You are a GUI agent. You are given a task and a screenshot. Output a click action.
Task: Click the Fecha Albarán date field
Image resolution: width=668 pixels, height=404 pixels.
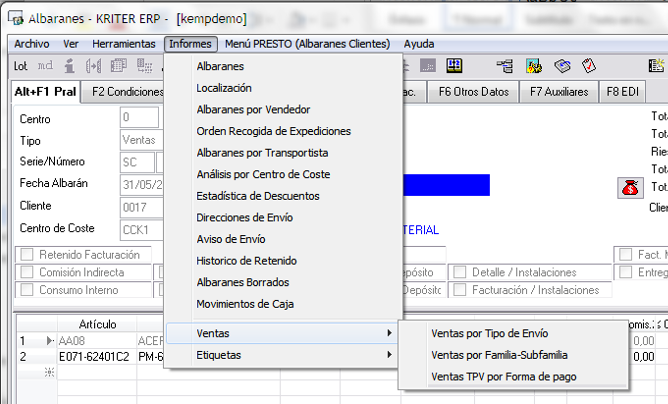point(142,185)
